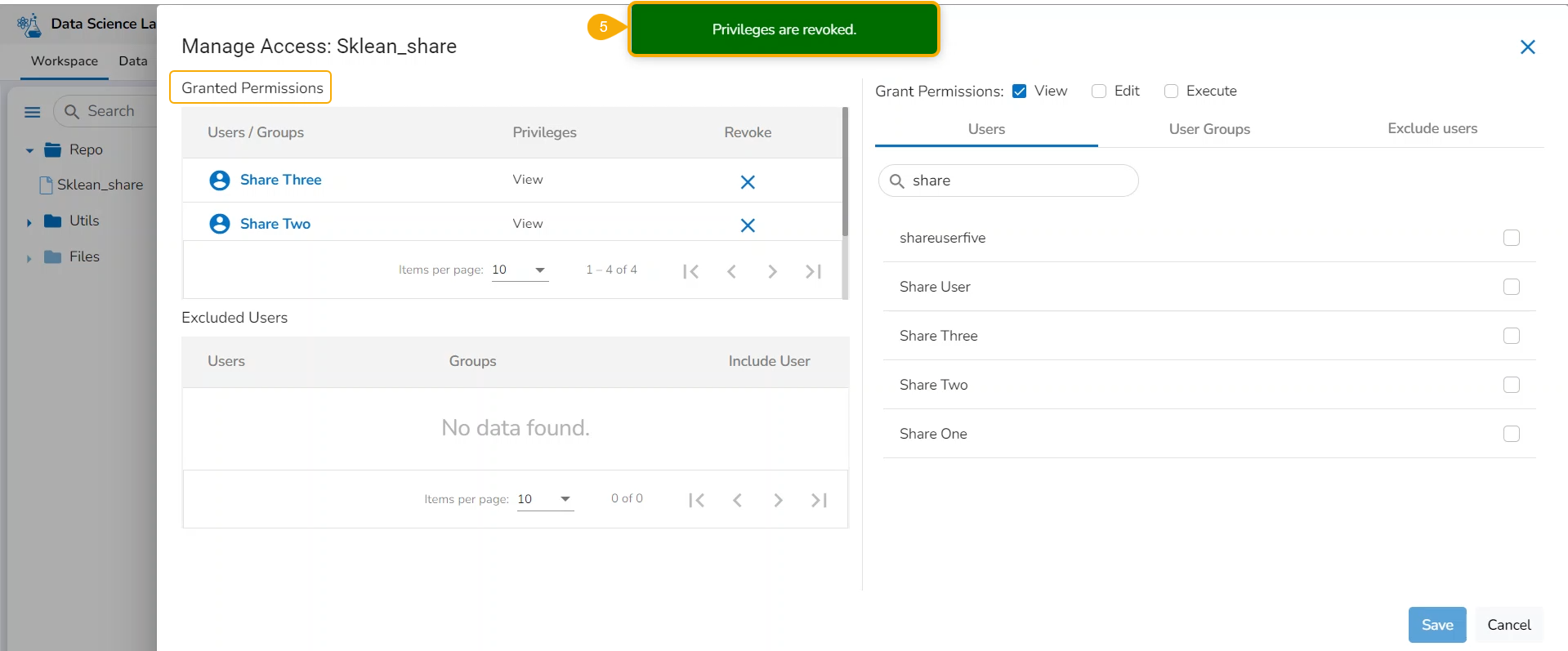Revoke Share Two's view privilege

[x=747, y=225]
